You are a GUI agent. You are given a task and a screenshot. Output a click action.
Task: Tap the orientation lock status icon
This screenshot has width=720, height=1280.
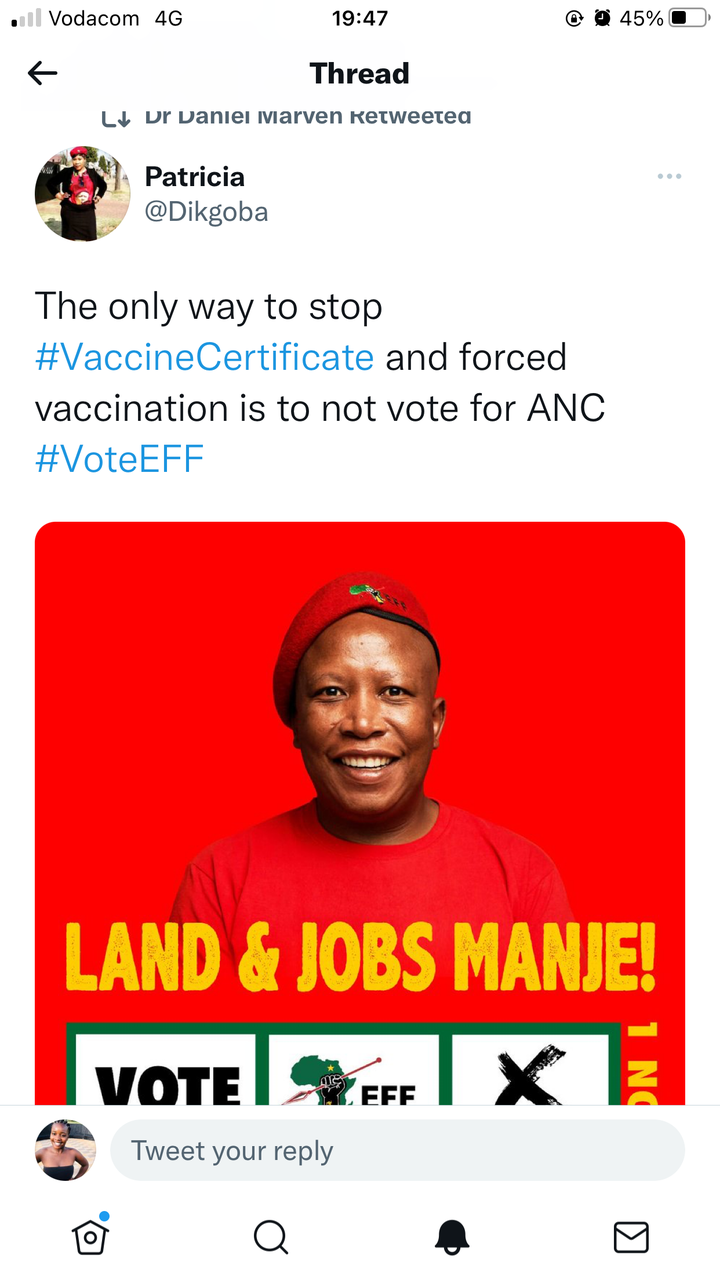(574, 18)
